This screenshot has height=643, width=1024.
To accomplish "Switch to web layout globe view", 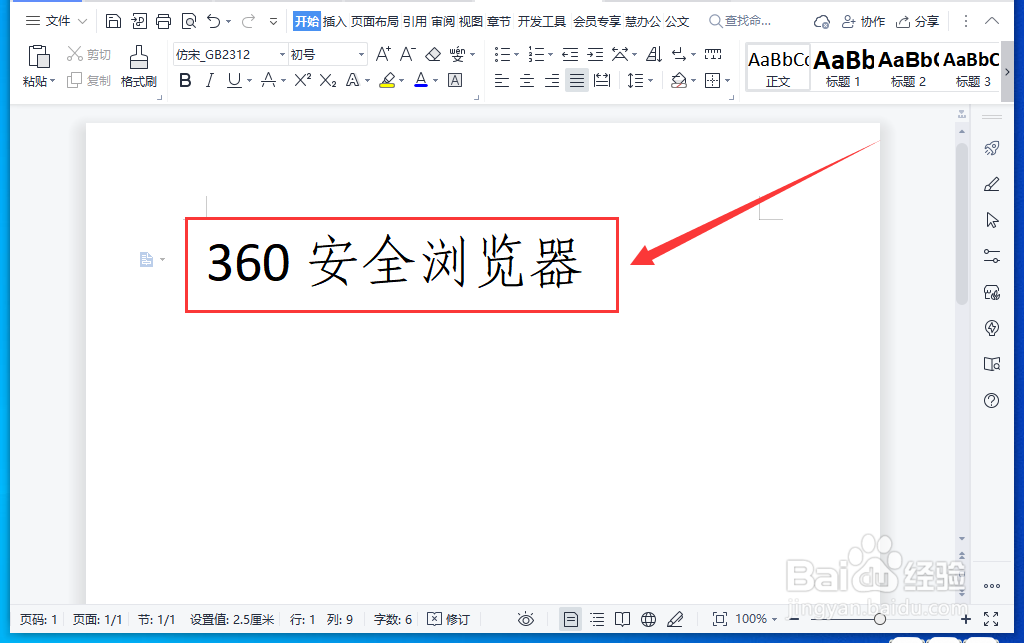I will pos(648,619).
